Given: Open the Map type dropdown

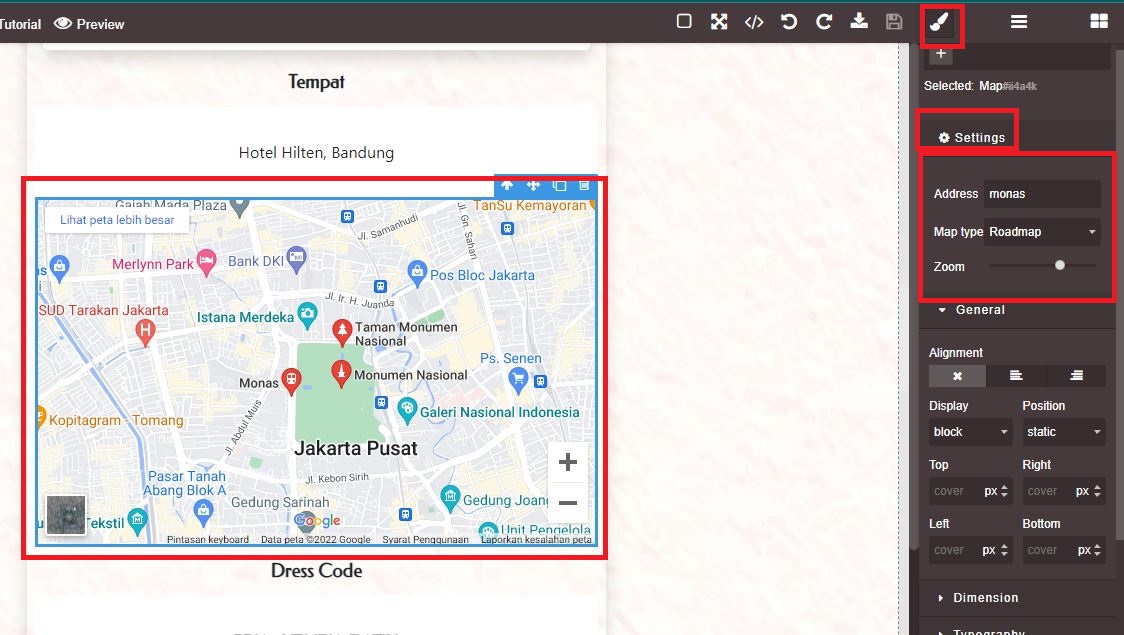Looking at the screenshot, I should 1042,232.
